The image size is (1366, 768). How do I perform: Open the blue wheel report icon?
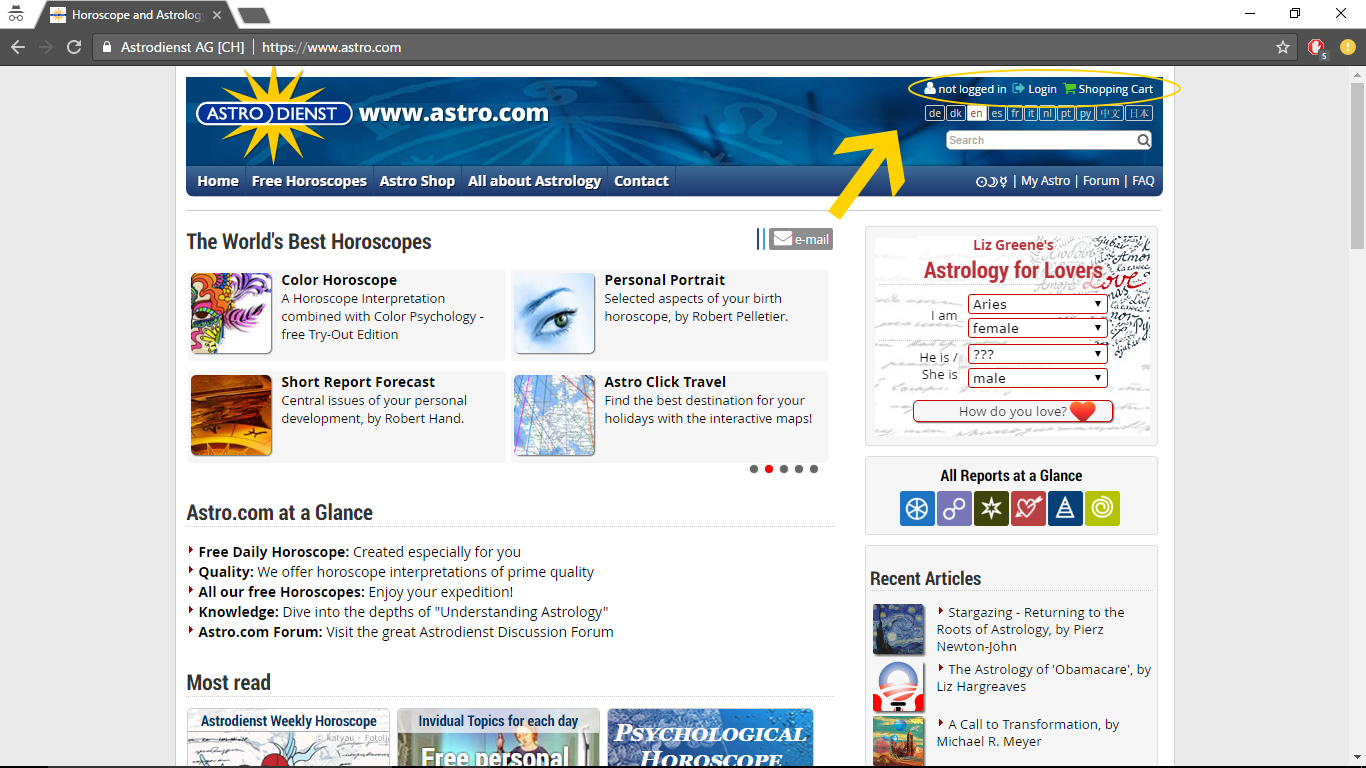click(x=917, y=508)
